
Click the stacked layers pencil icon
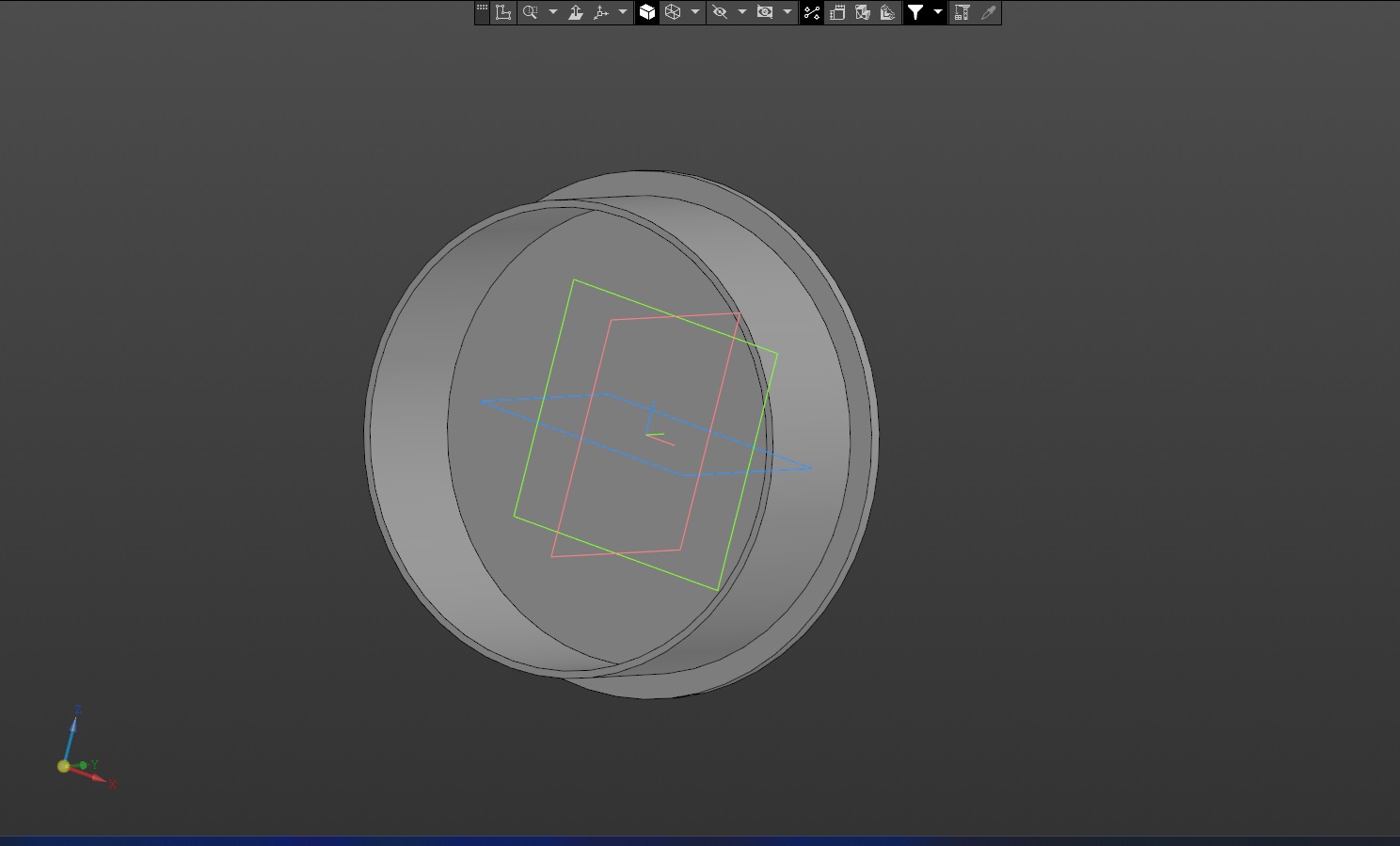888,12
